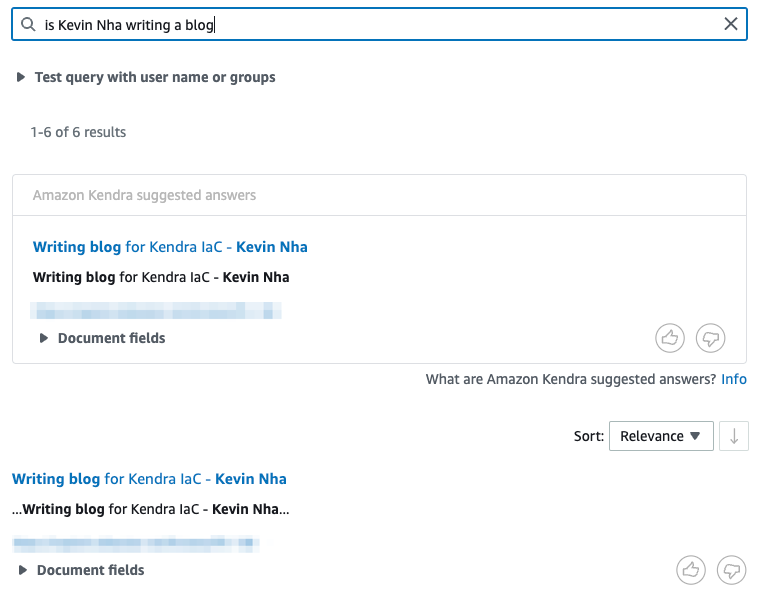The width and height of the screenshot is (772, 602).
Task: Thumbs up the first search result
Action: pyautogui.click(x=691, y=570)
